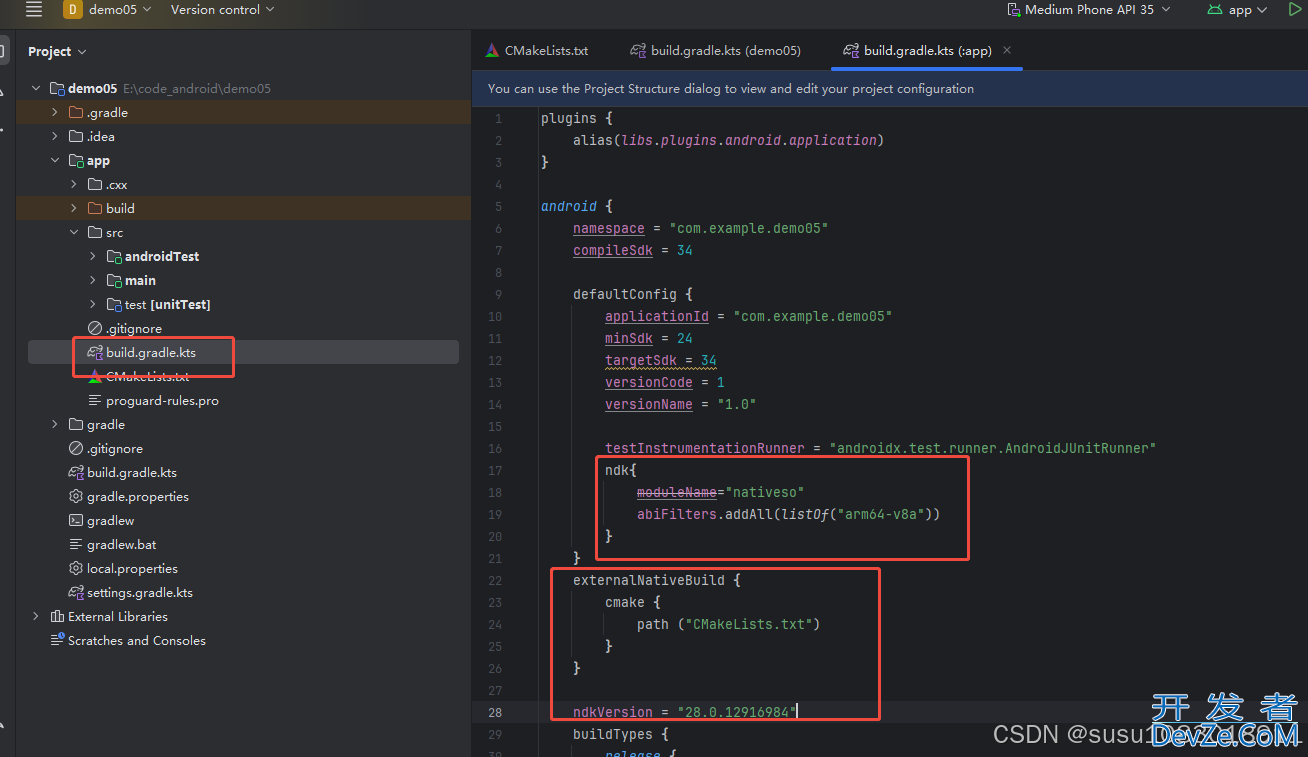Switch to build.gradle.kts (demo05) tab
Viewport: 1308px width, 757px height.
716,50
